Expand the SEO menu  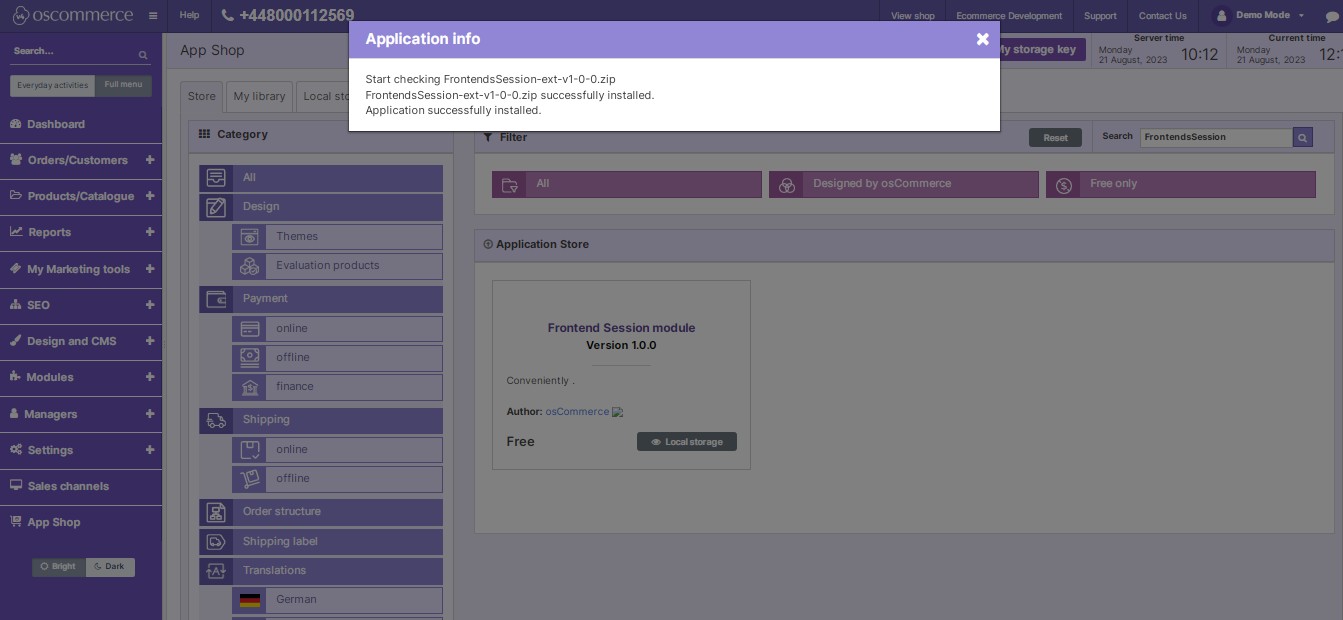(x=150, y=305)
